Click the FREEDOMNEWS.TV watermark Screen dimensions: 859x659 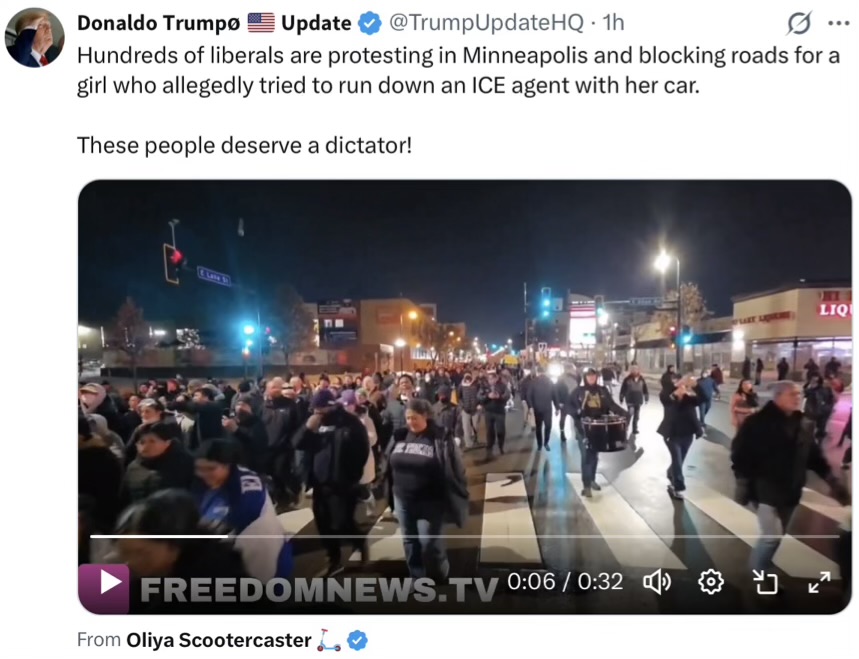[x=319, y=589]
